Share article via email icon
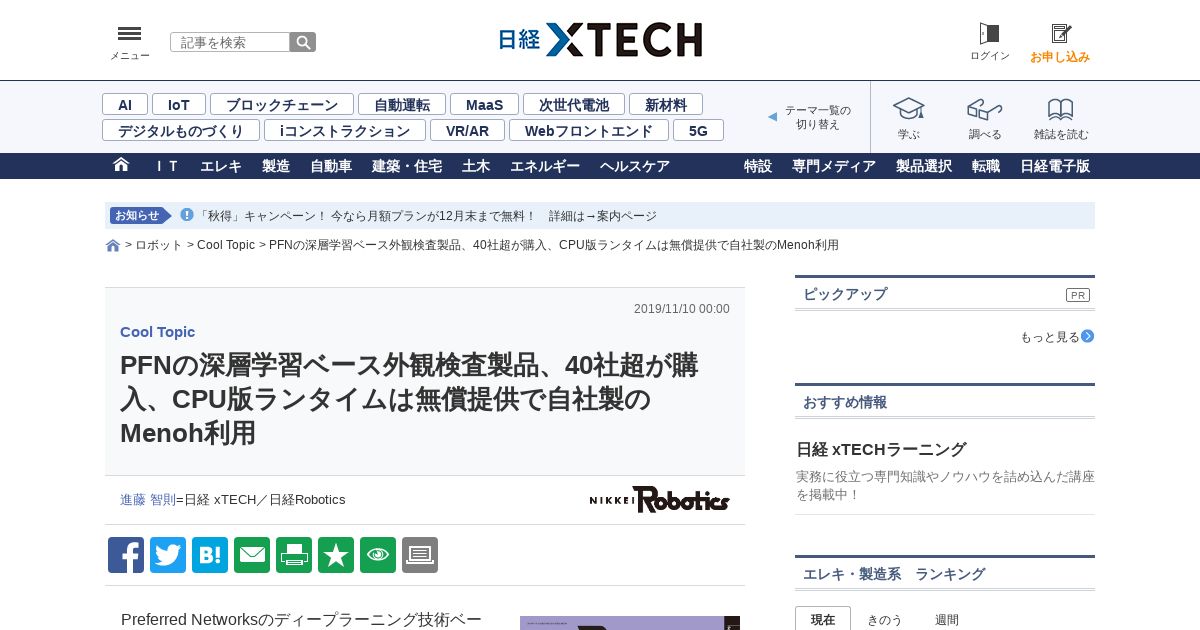 click(252, 555)
